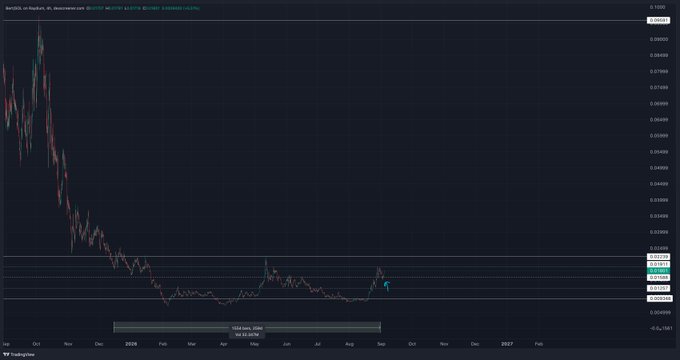The image size is (680, 360).
Task: Select the date range measurement bar near time axis
Action: coord(247,327)
